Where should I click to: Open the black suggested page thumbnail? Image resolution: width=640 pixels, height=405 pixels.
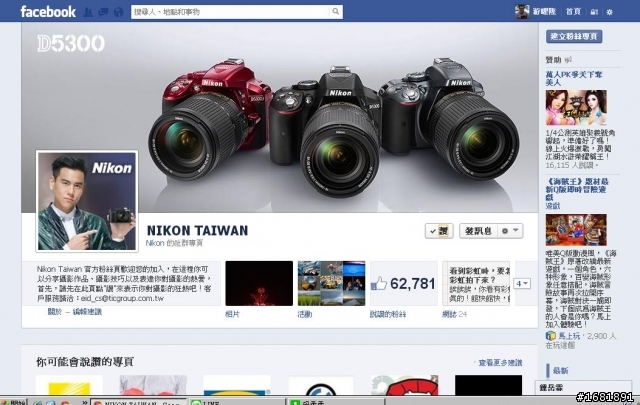(488, 385)
